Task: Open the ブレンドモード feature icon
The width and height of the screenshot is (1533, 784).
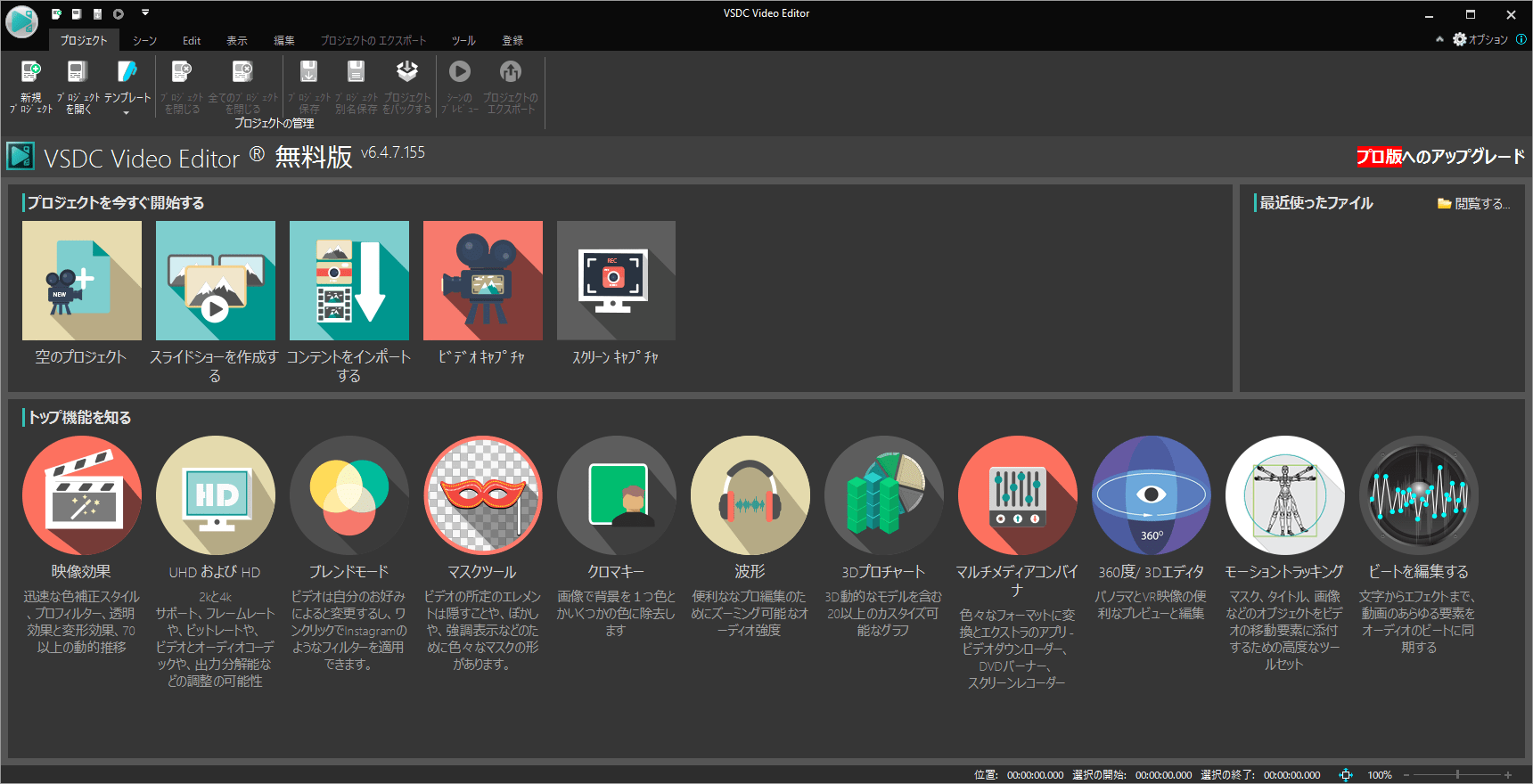Action: 349,495
